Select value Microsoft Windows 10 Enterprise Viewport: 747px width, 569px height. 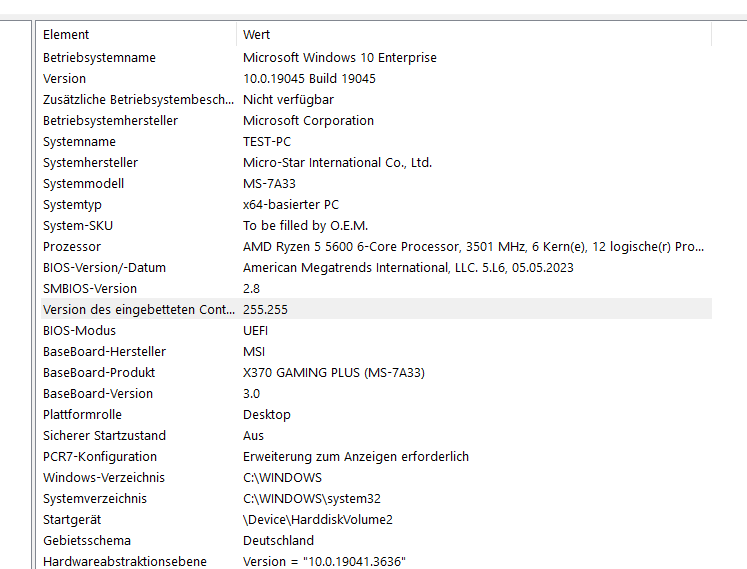(340, 58)
